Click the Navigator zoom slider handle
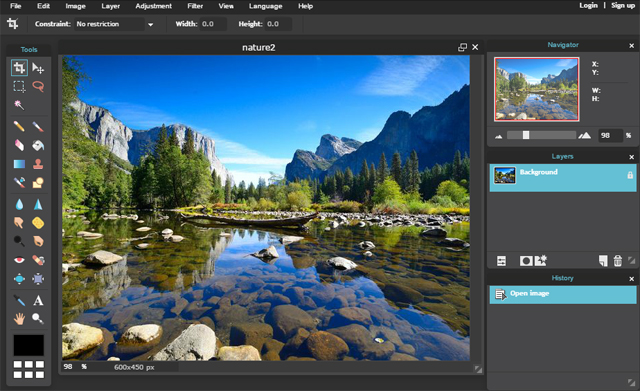This screenshot has width=640, height=391. (x=526, y=135)
